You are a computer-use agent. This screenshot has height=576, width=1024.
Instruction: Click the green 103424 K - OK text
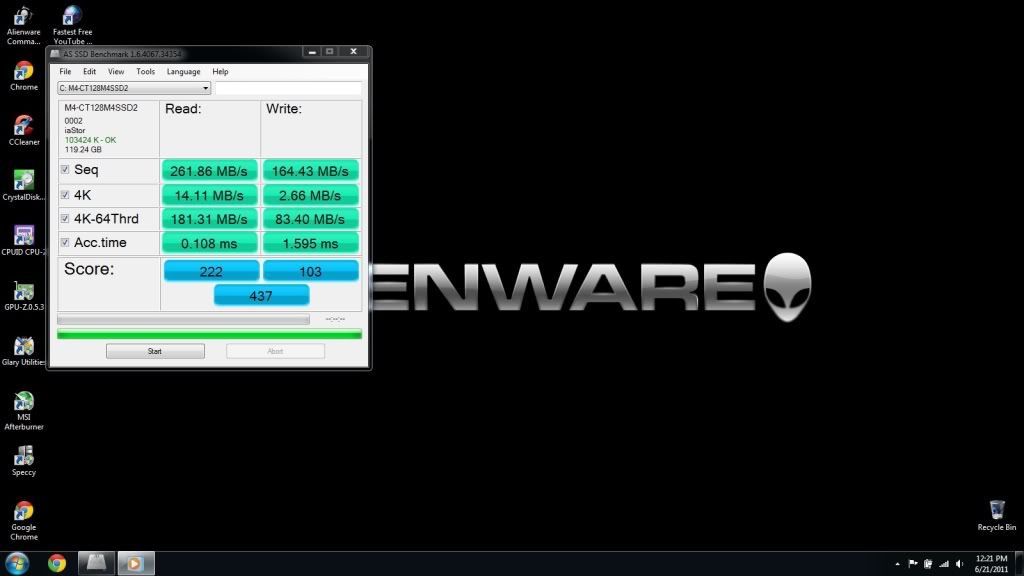90,140
